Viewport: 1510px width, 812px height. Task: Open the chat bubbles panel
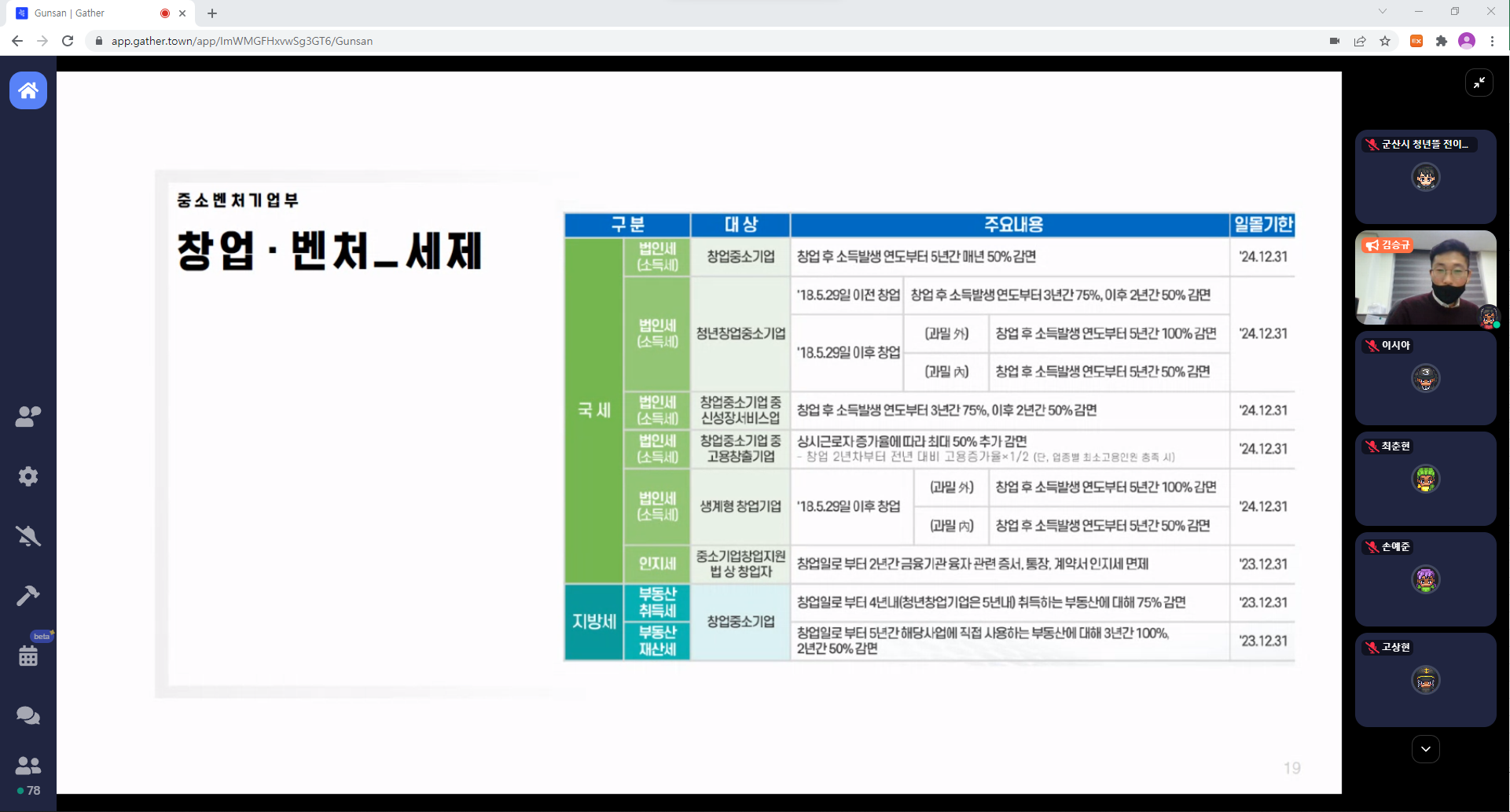point(28,715)
